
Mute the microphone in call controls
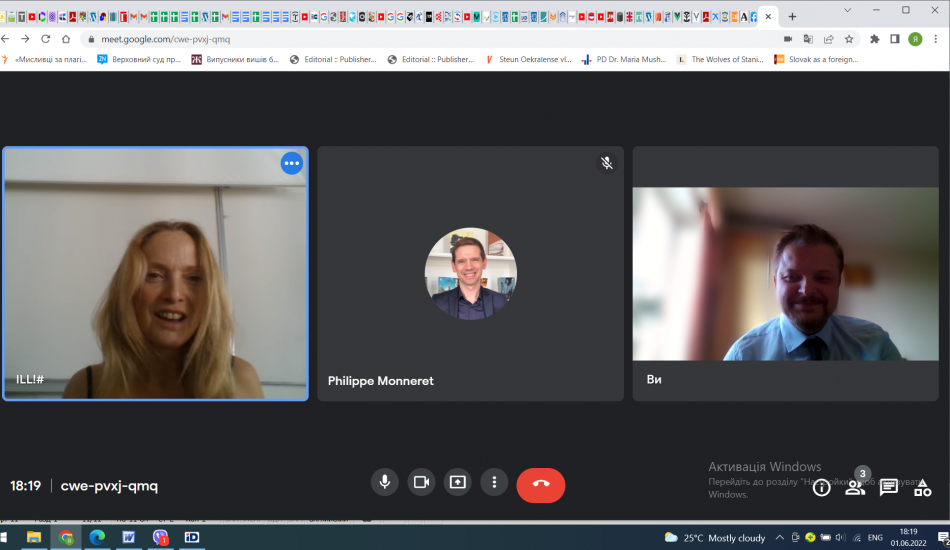pyautogui.click(x=384, y=482)
